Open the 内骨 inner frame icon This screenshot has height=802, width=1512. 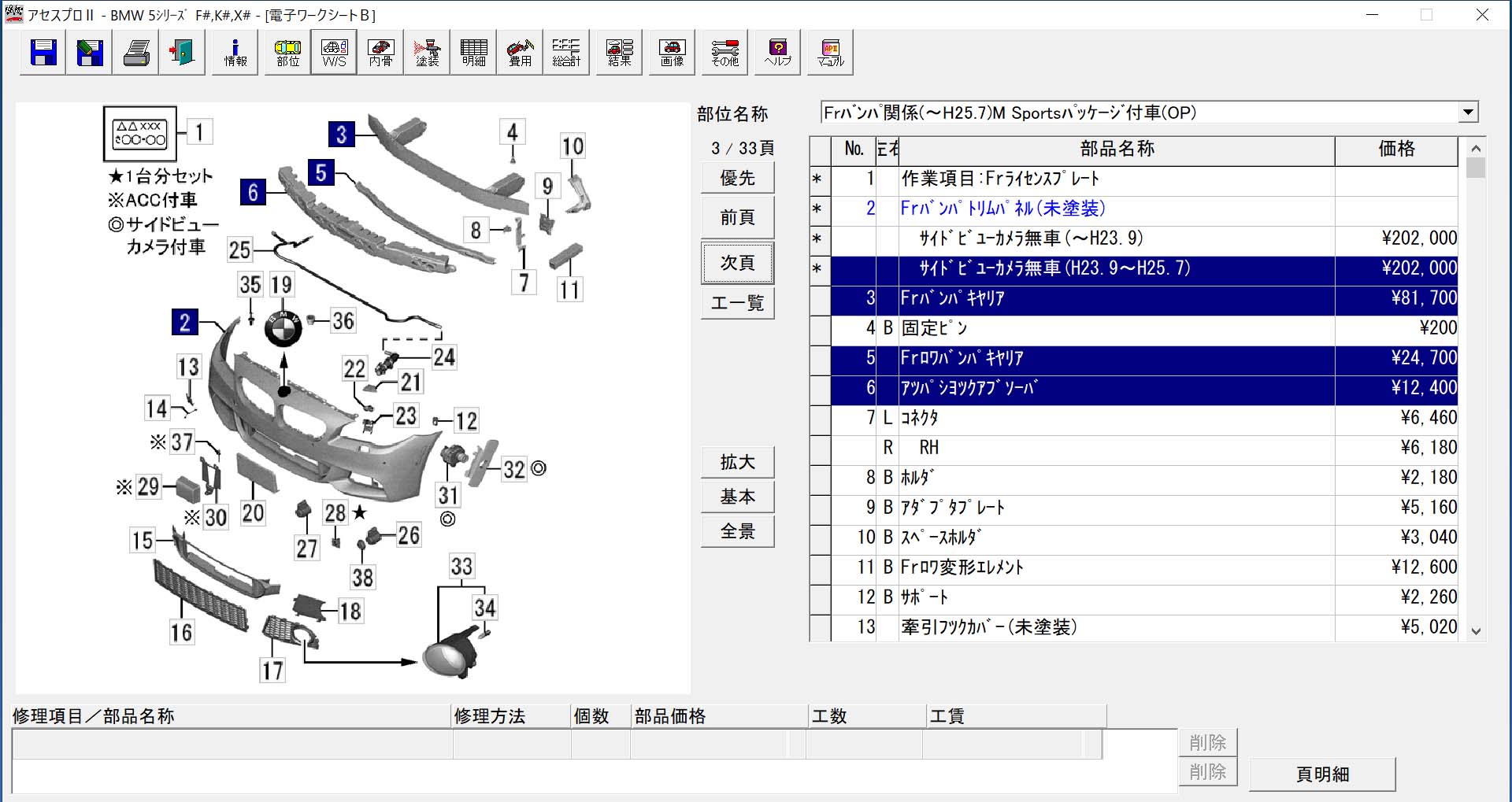tap(380, 53)
